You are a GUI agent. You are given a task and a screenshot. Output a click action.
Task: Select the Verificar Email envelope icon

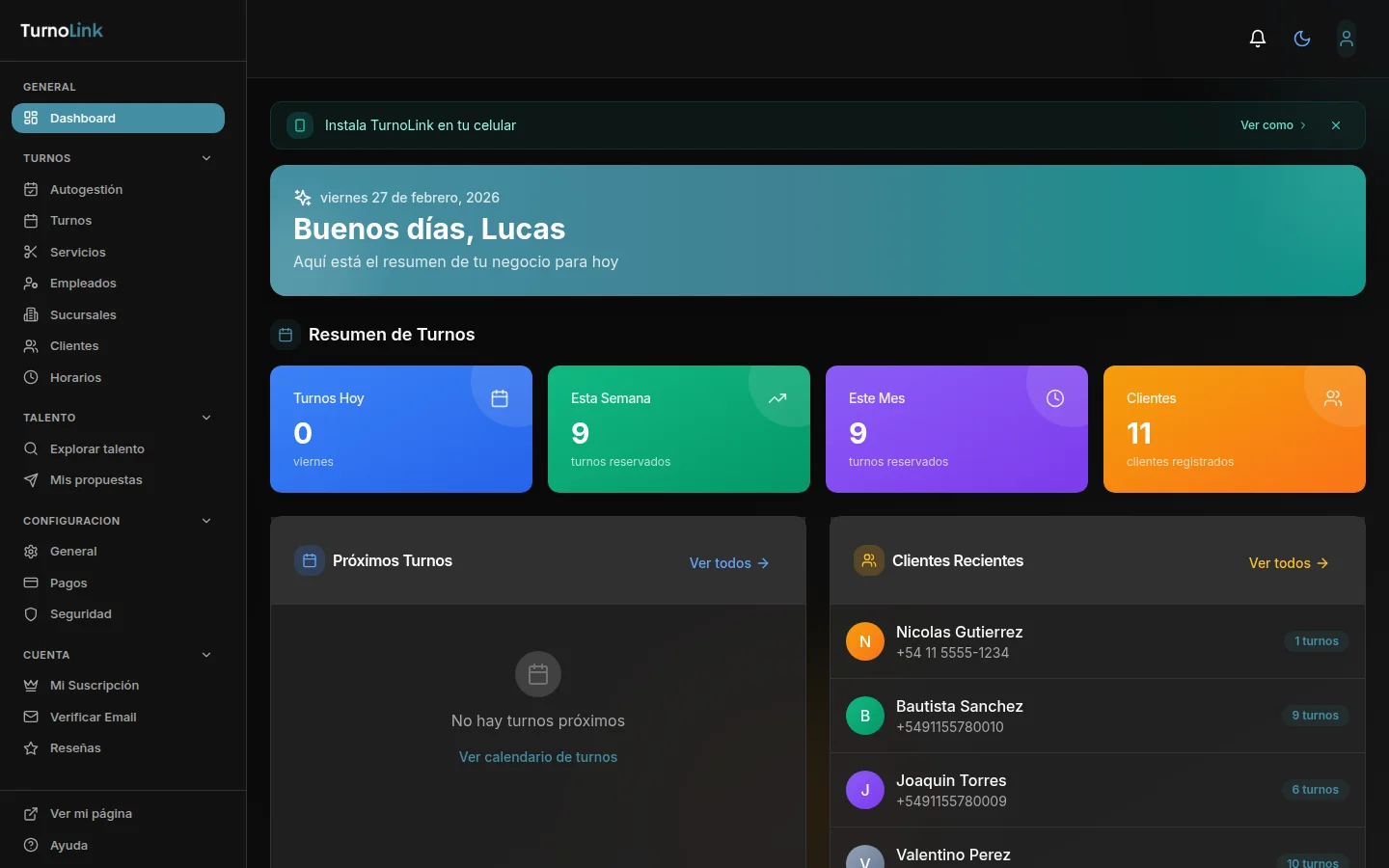tap(31, 717)
